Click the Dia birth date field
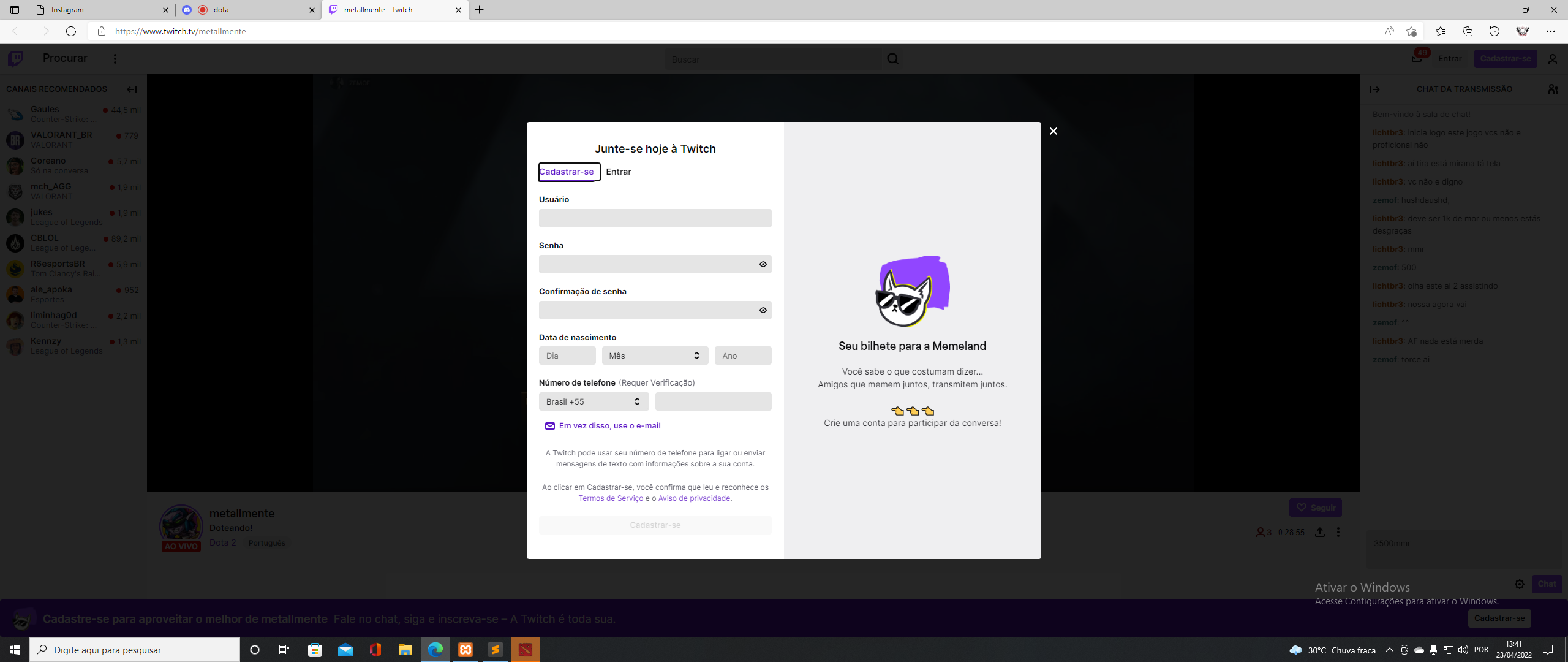This screenshot has height=662, width=1568. coord(567,356)
